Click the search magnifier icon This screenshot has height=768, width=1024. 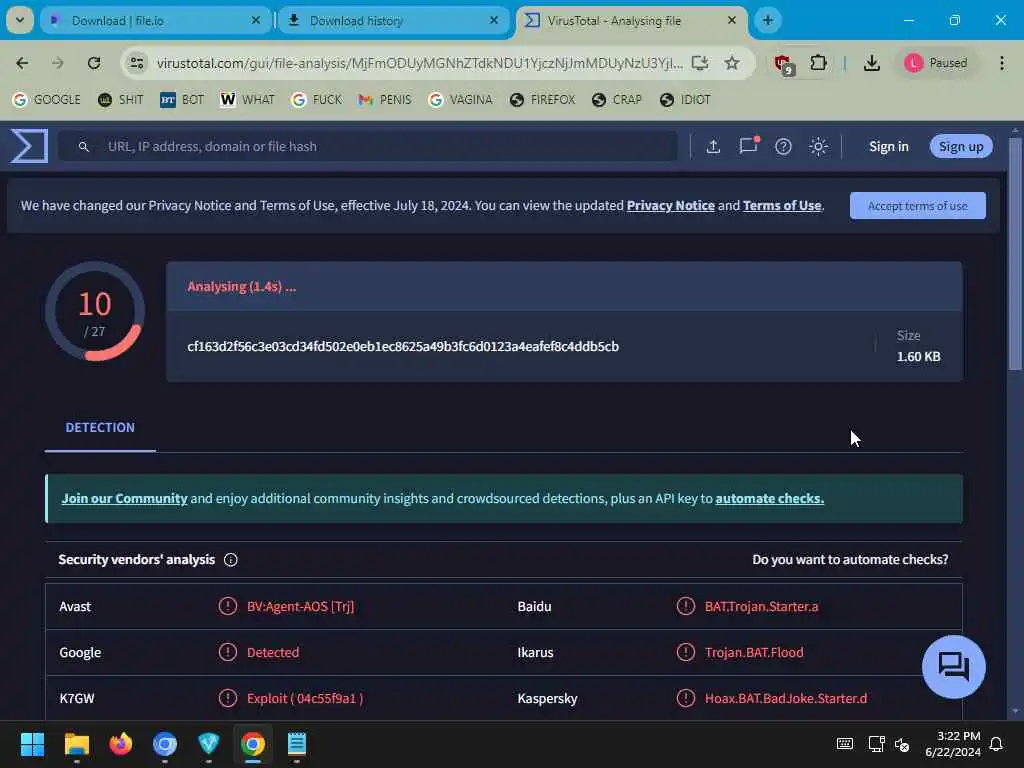(84, 146)
